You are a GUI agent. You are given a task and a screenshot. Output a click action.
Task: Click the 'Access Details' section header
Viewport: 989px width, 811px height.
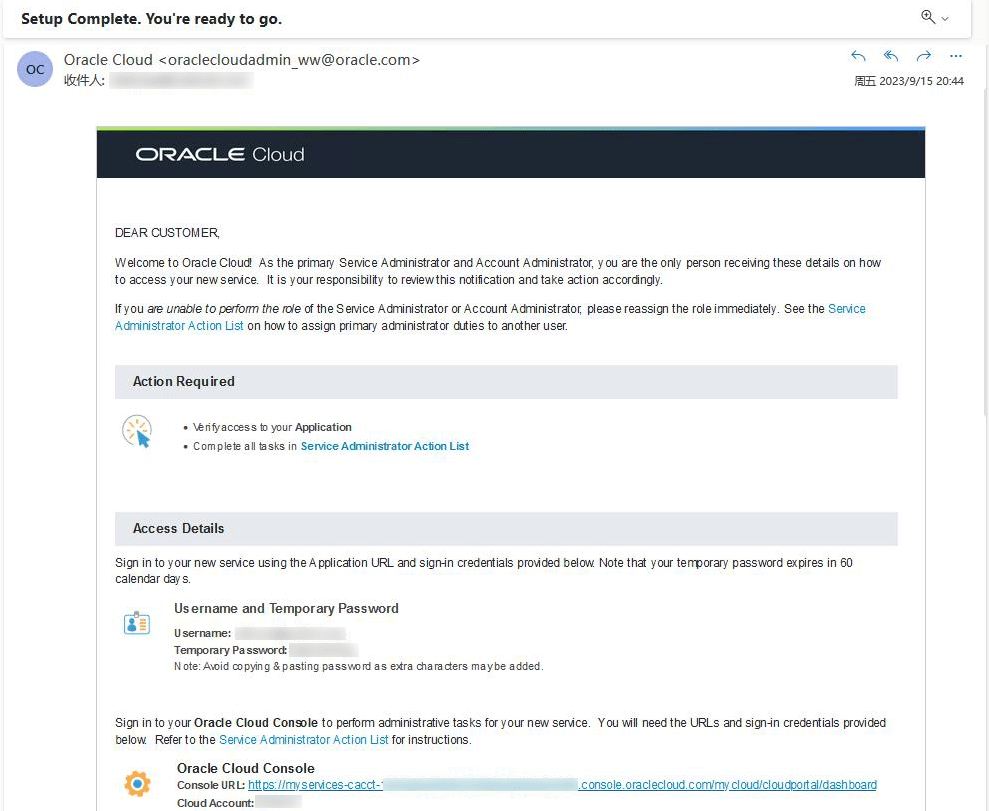[x=506, y=528]
